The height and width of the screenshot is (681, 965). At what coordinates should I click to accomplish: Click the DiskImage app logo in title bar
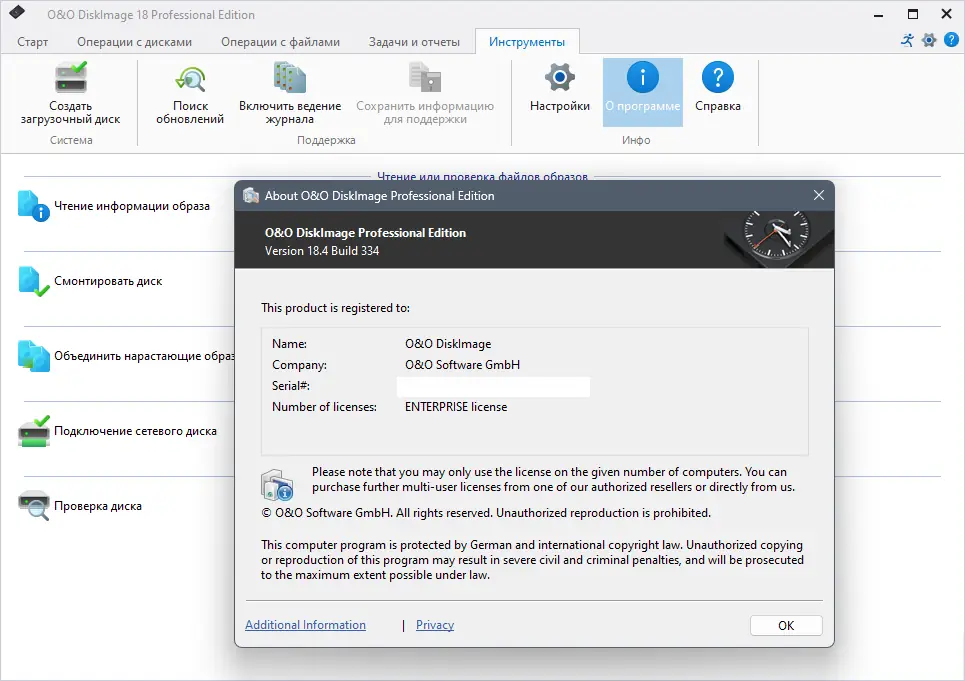click(x=17, y=12)
